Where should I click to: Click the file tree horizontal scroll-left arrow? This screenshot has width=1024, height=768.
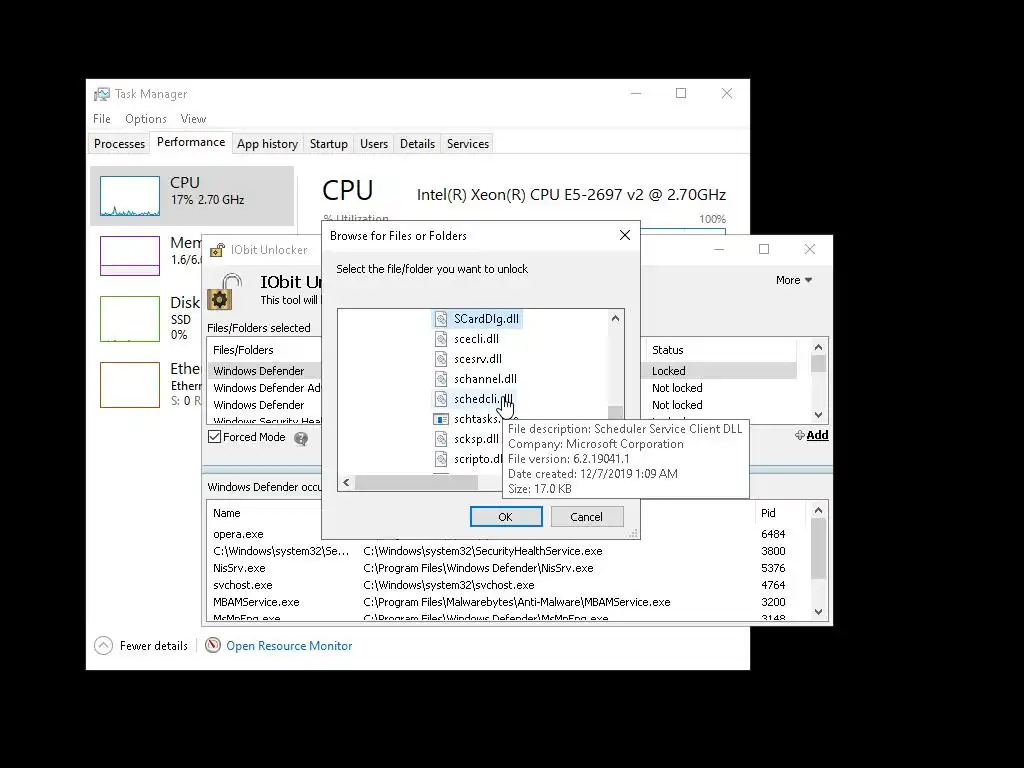346,483
